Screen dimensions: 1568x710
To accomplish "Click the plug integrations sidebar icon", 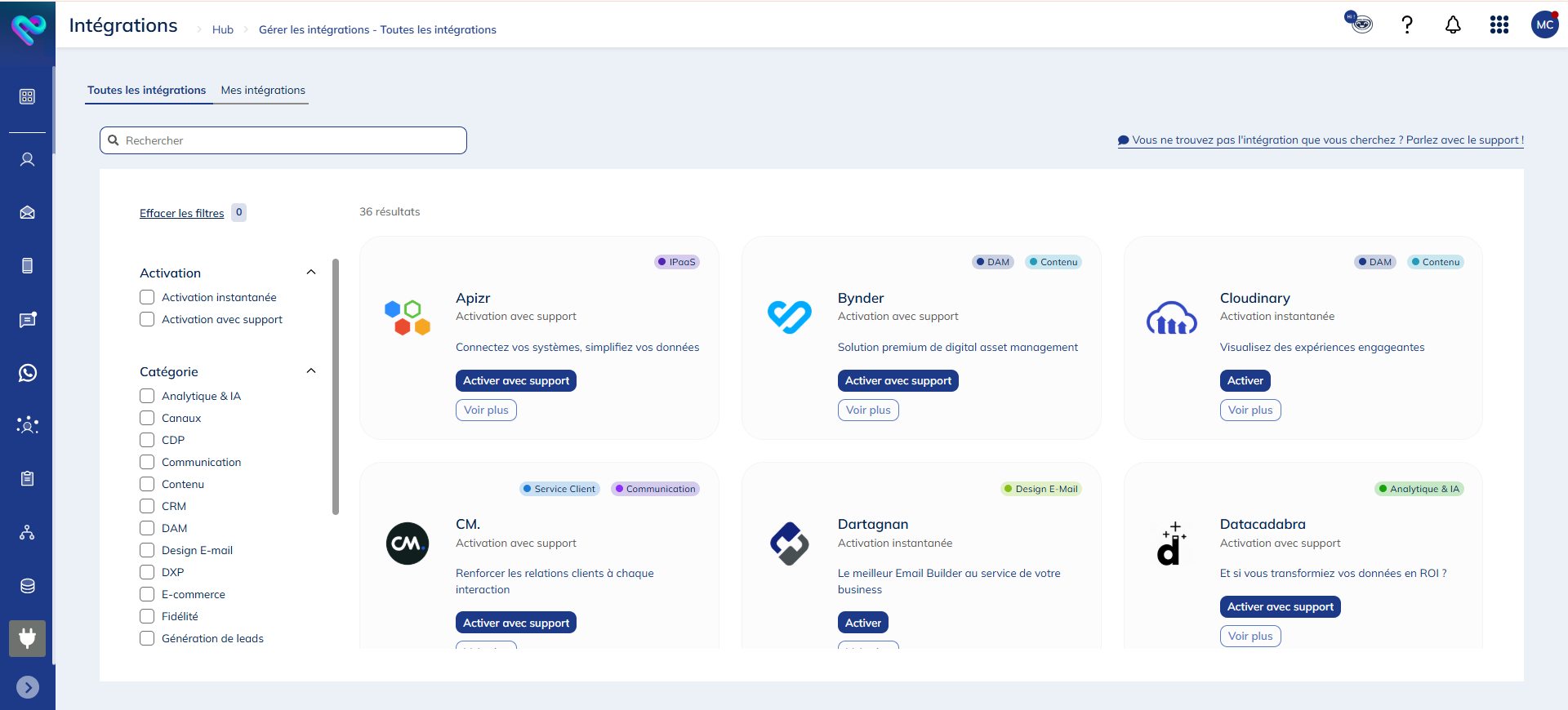I will [x=28, y=638].
